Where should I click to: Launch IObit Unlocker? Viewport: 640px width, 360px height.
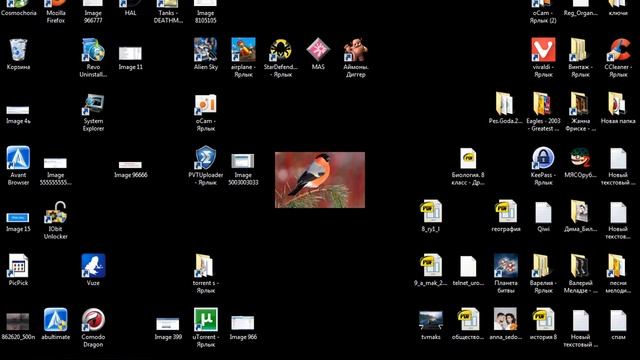56,212
